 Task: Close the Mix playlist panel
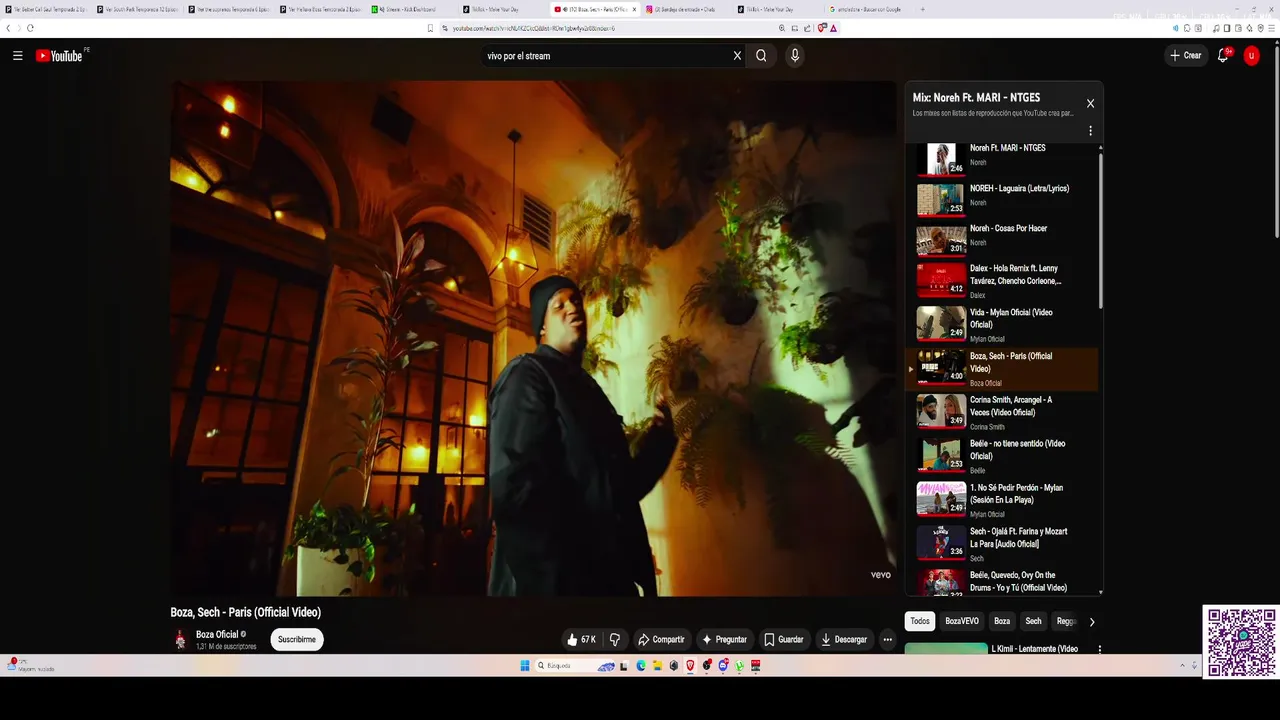click(1090, 103)
